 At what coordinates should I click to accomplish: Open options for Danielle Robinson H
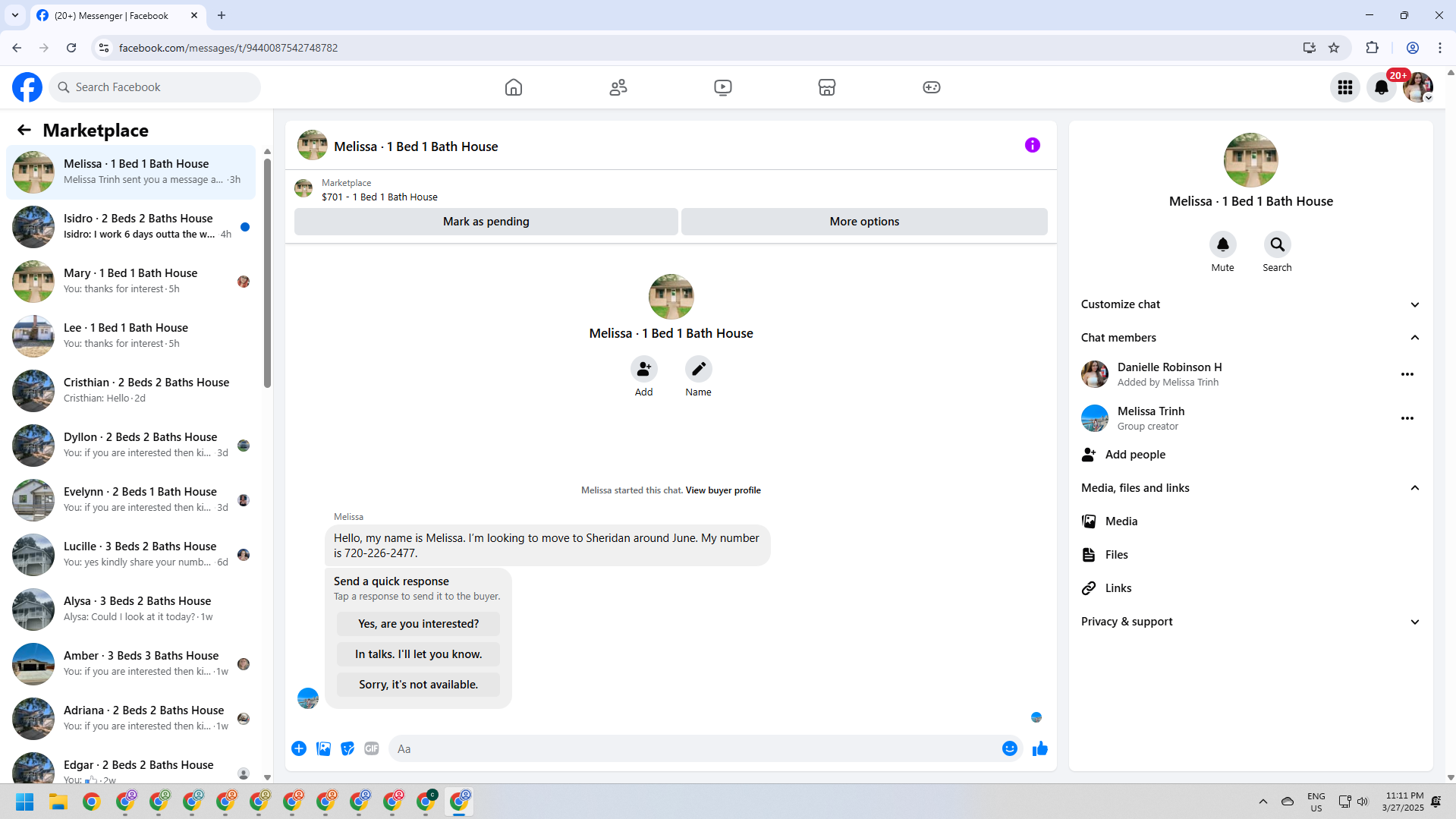1407,374
